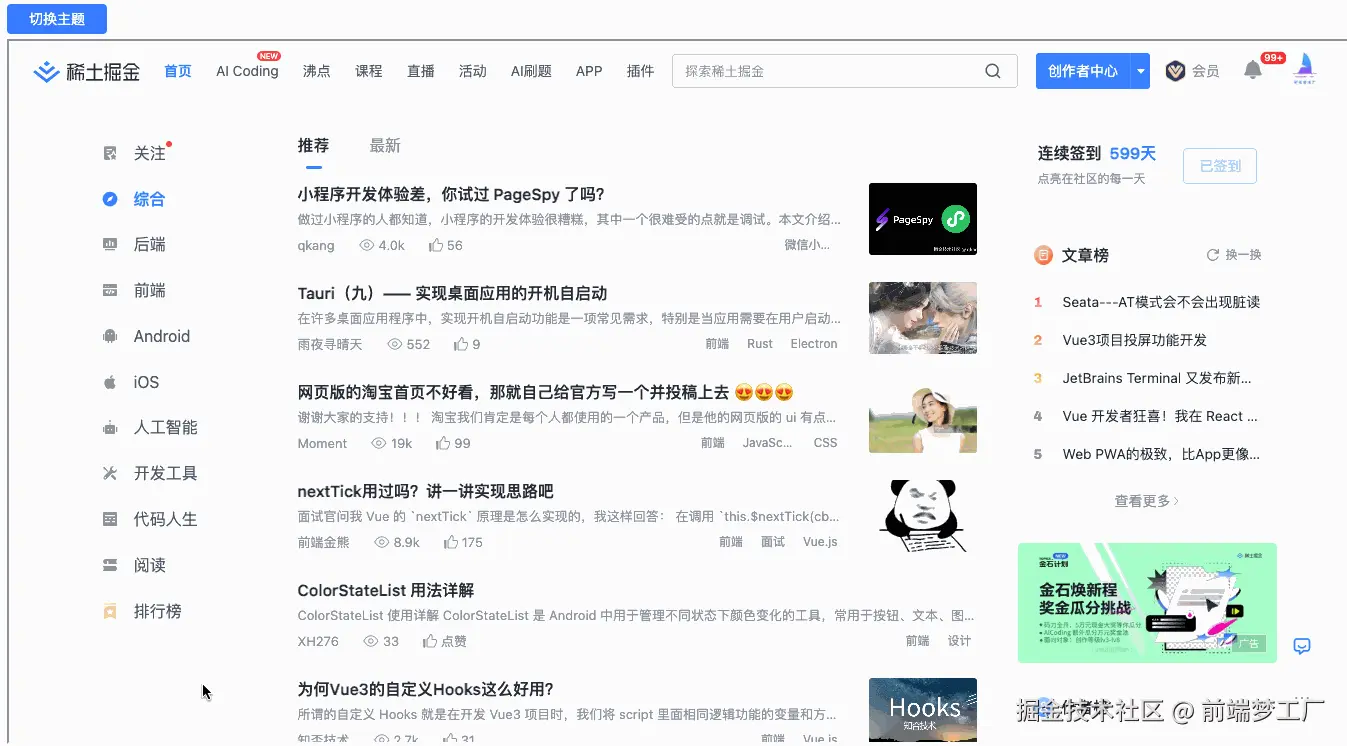Image resolution: width=1347 pixels, height=746 pixels.
Task: Select the 综合 compass icon
Action: [x=110, y=199]
